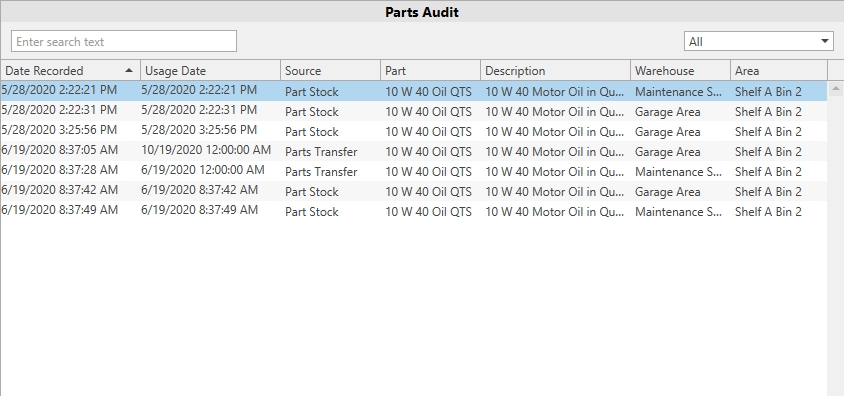Select date recorded 5/28/2020 3:25:56 PM
This screenshot has height=396, width=844.
[x=59, y=130]
